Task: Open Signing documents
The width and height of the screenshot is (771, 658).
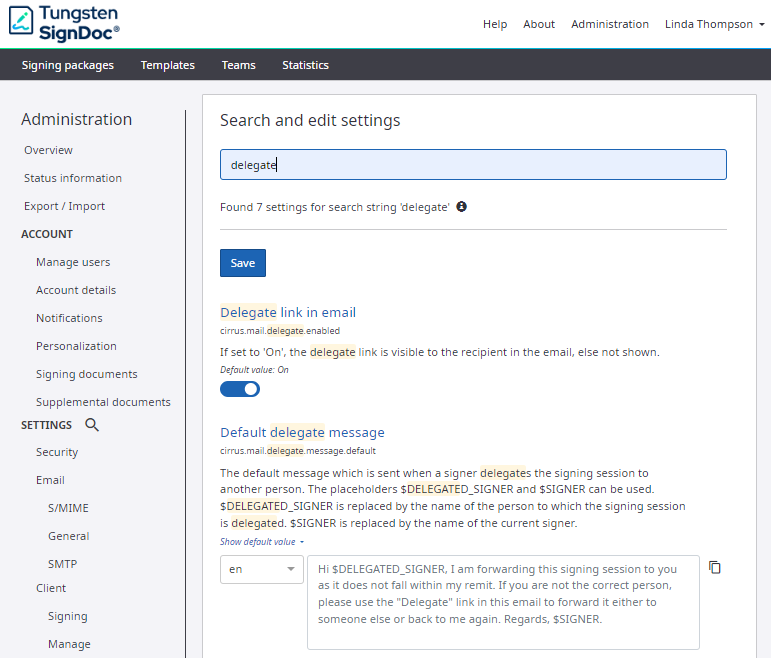Action: pyautogui.click(x=87, y=374)
